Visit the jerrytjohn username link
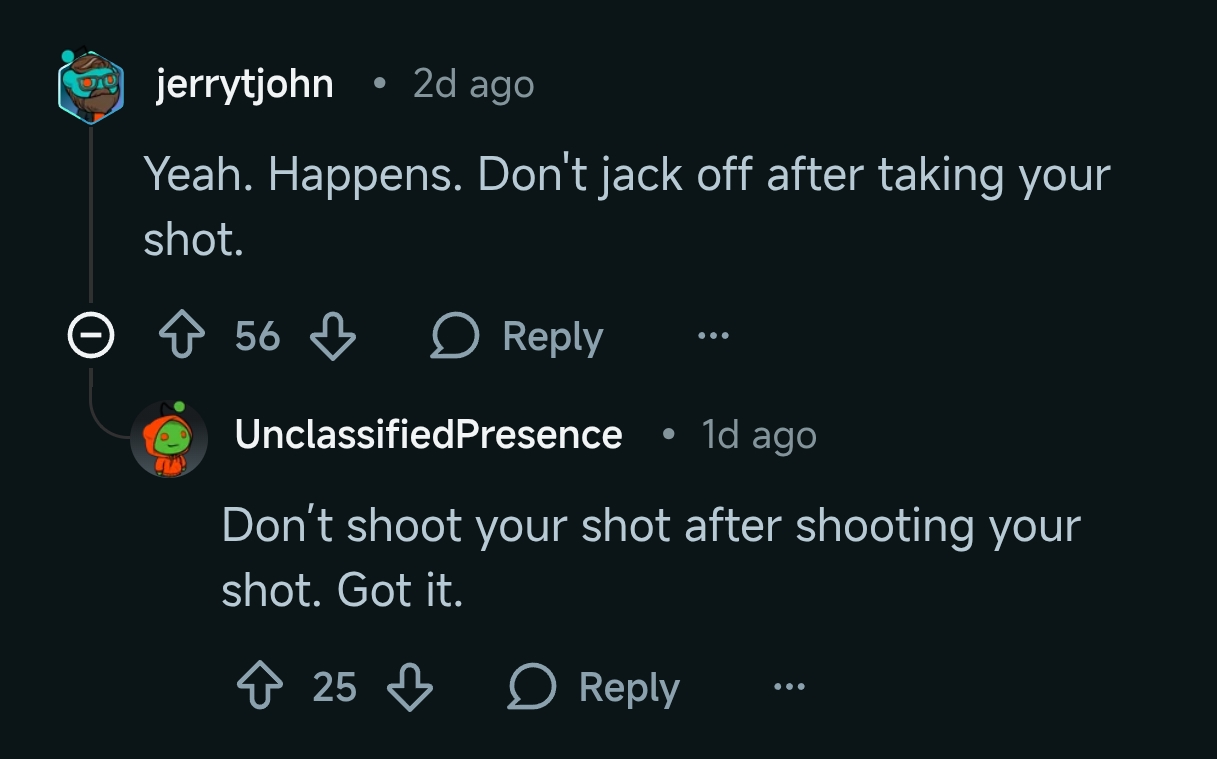Viewport: 1217px width, 759px height. pyautogui.click(x=244, y=84)
